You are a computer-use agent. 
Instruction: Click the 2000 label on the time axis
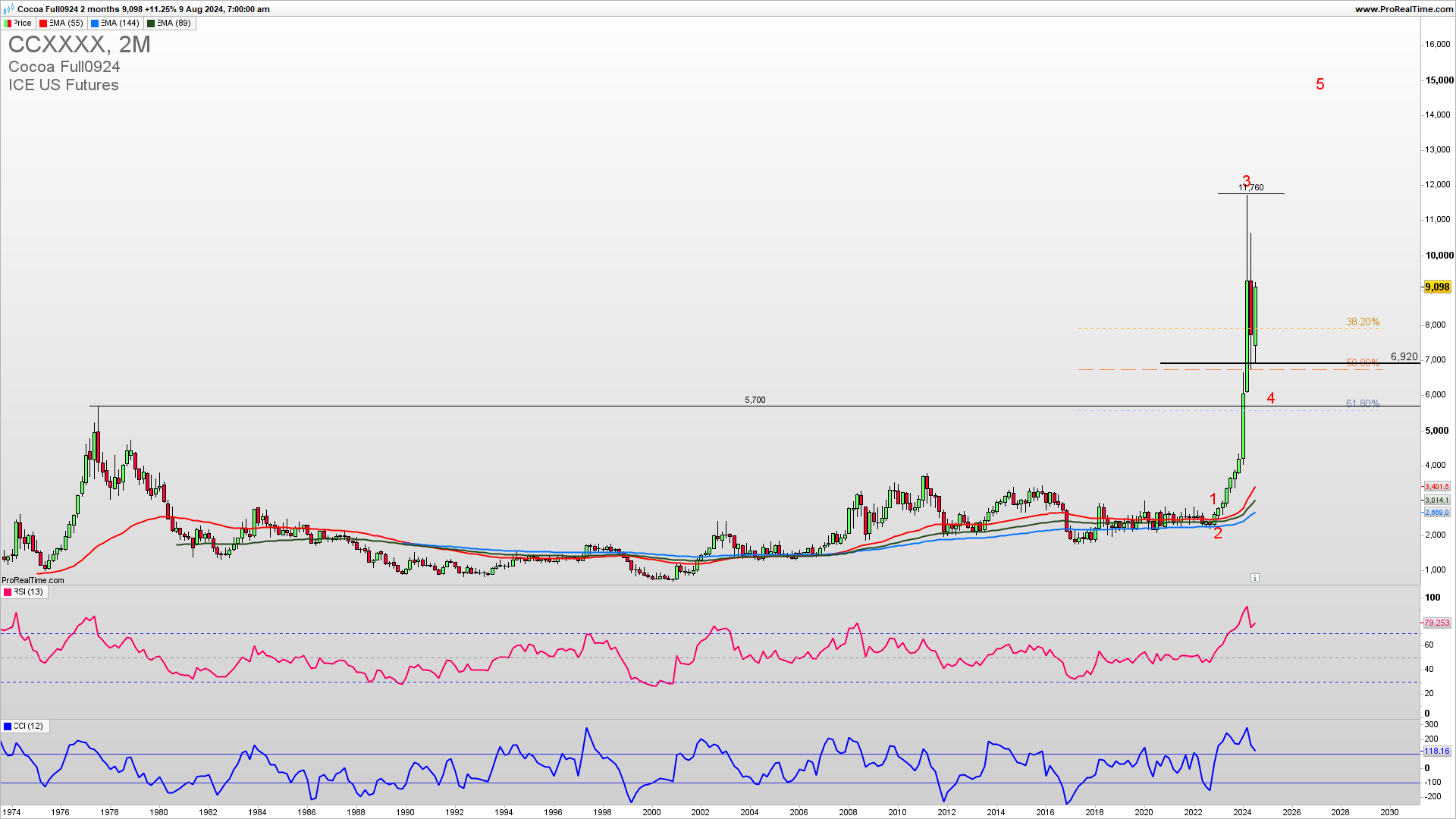(x=651, y=812)
